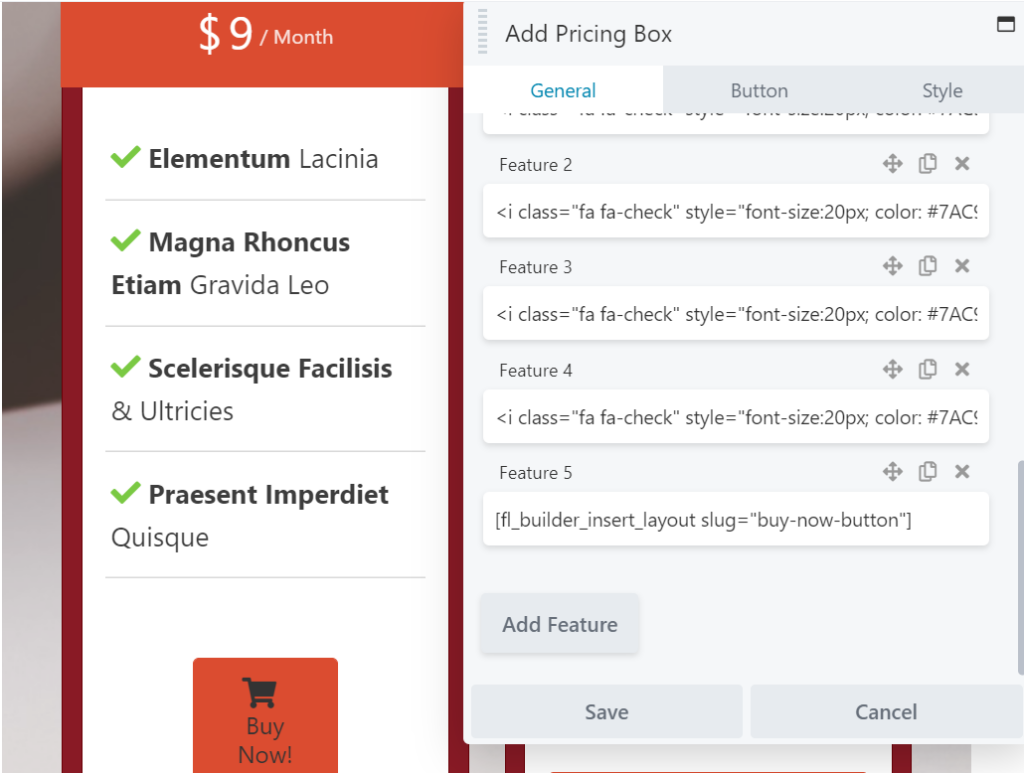The image size is (1024, 773).
Task: Duplicate Feature 3 via the copy icon
Action: click(x=927, y=266)
